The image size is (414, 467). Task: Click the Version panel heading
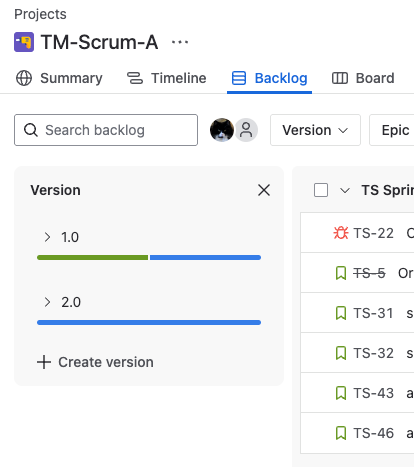pyautogui.click(x=55, y=190)
